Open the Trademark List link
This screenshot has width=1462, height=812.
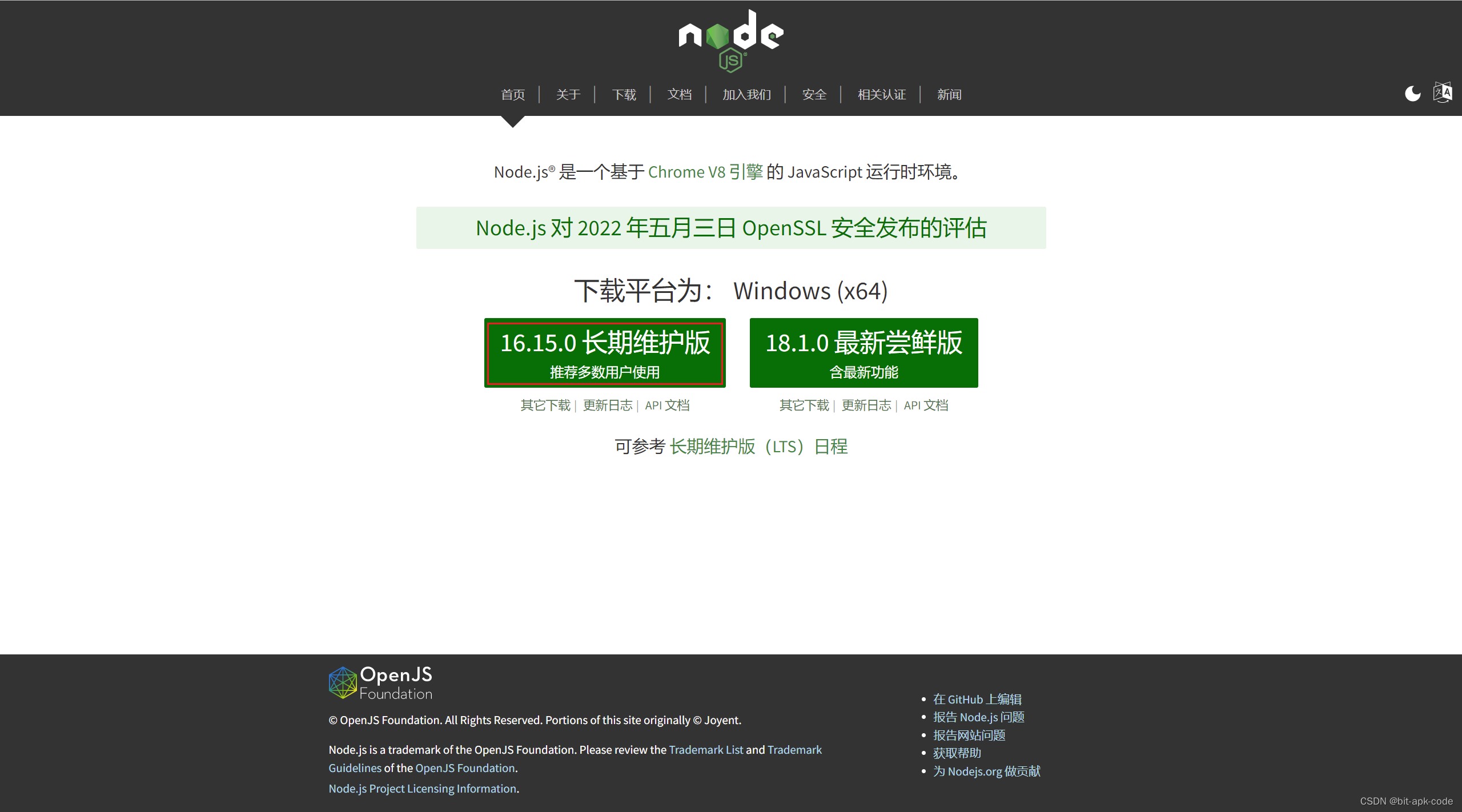click(x=706, y=750)
